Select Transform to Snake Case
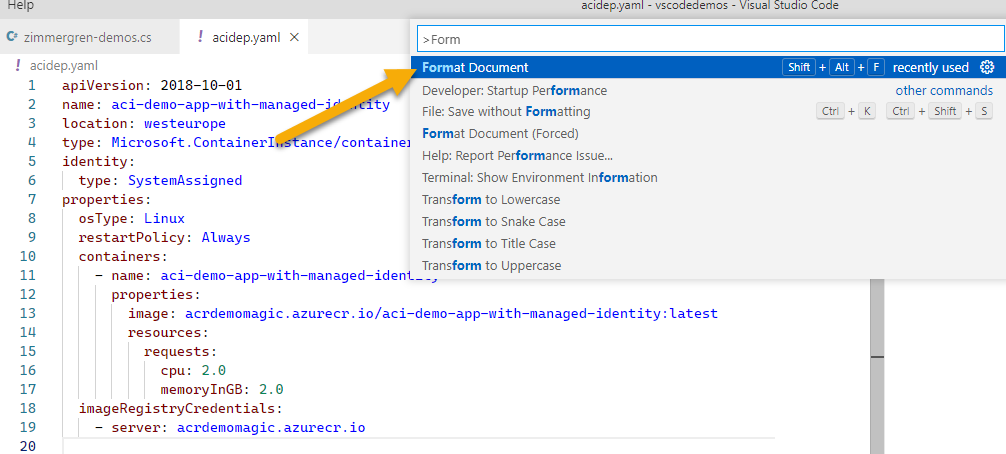 click(x=493, y=222)
